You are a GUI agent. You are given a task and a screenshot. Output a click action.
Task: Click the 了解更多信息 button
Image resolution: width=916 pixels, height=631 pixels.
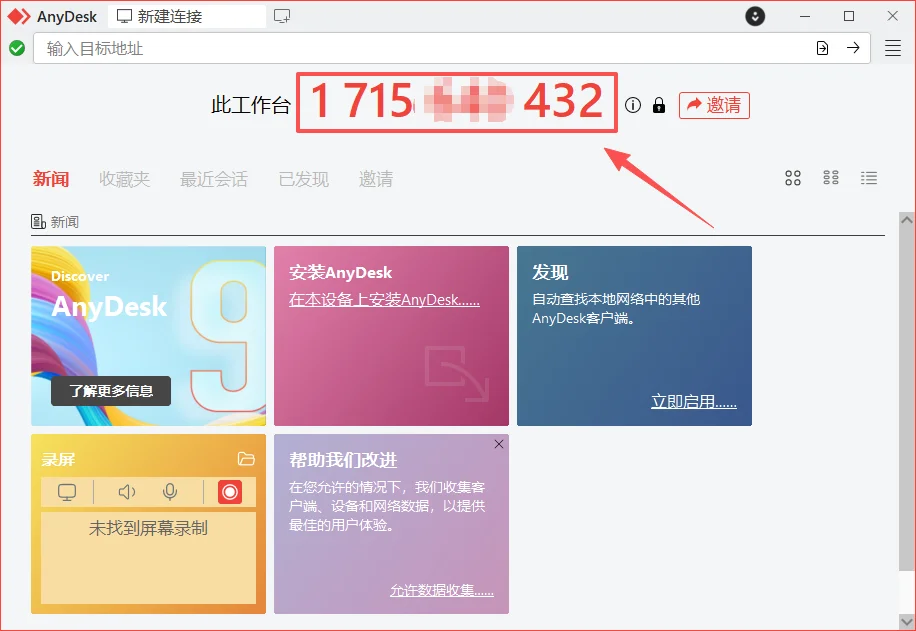point(111,391)
